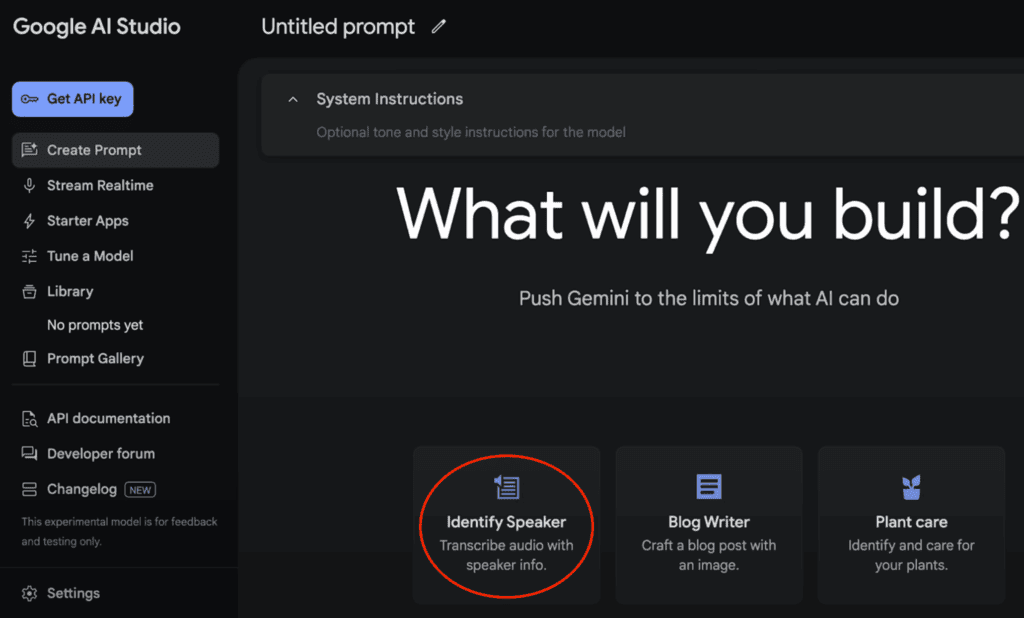This screenshot has height=618, width=1024.
Task: Open the Prompt Gallery
Action: coord(116,359)
